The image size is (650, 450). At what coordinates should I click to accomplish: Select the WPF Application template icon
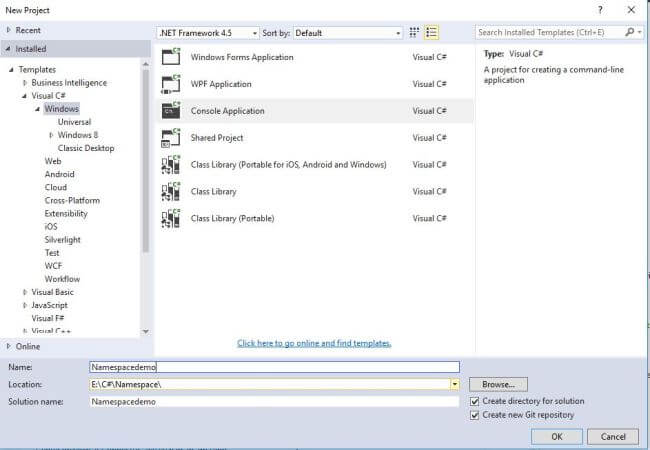tap(171, 84)
